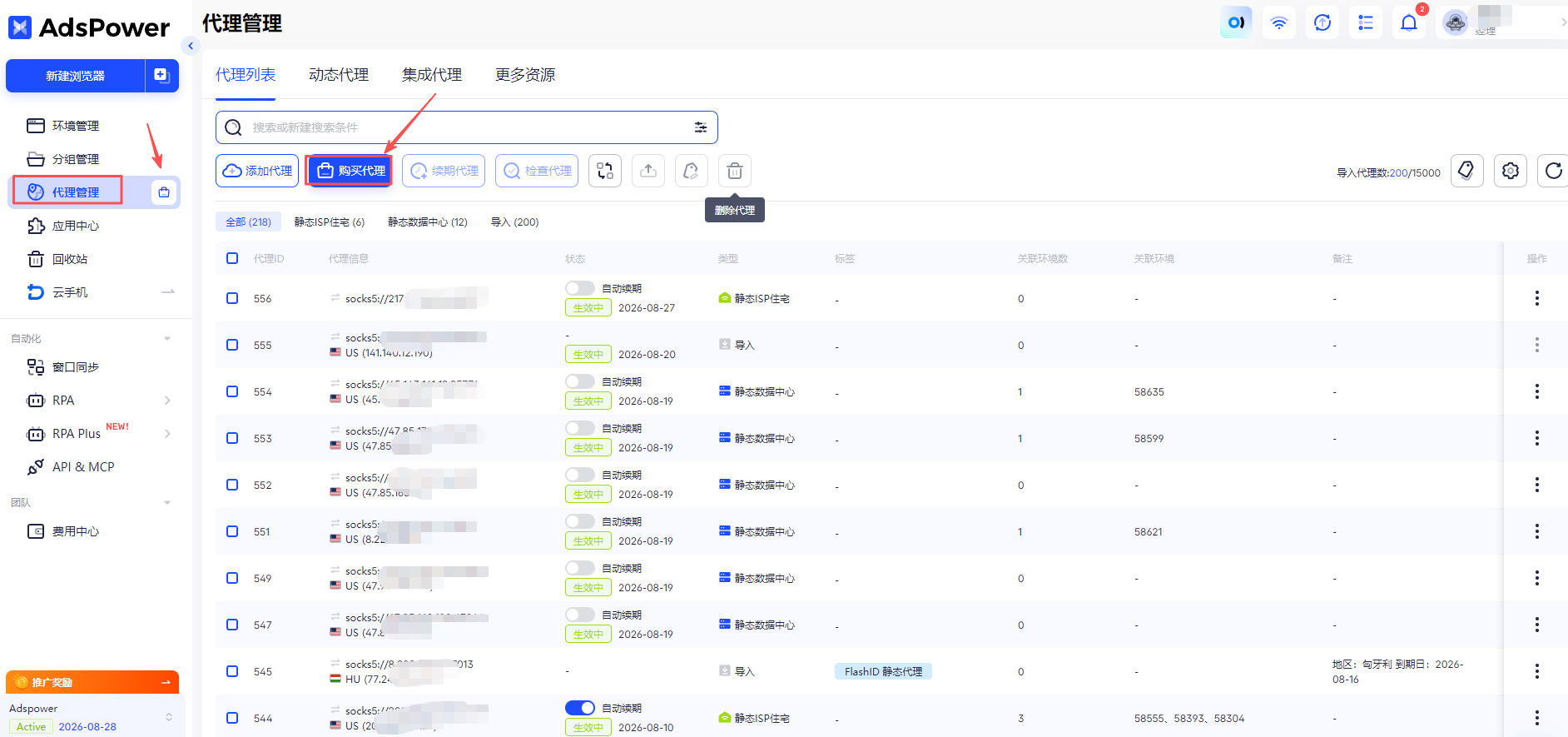Open 窗口同步 in the sidebar
Screen dimensions: 1568x737
point(75,367)
